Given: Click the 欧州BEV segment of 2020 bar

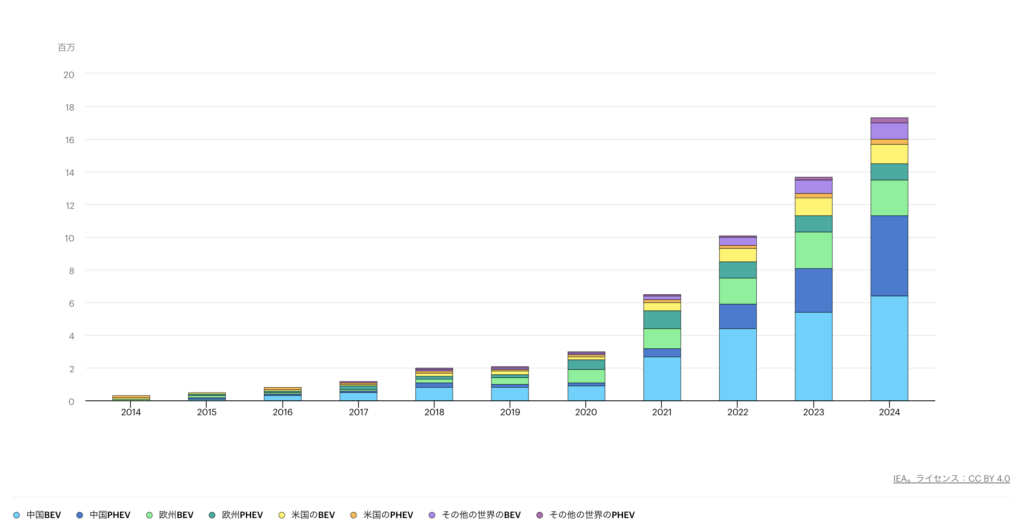Looking at the screenshot, I should 586,376.
